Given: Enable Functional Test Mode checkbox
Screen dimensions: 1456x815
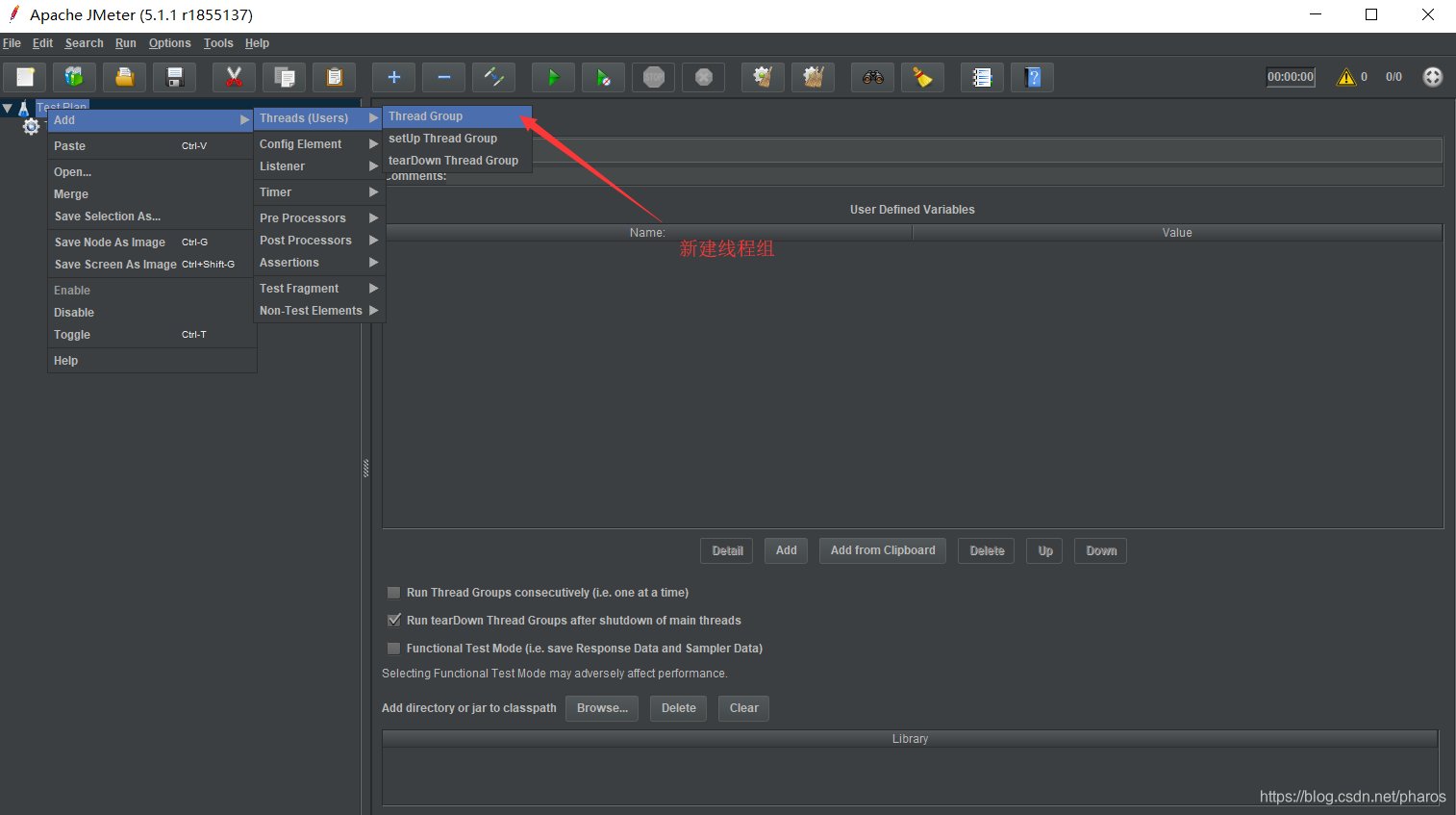Looking at the screenshot, I should [393, 649].
